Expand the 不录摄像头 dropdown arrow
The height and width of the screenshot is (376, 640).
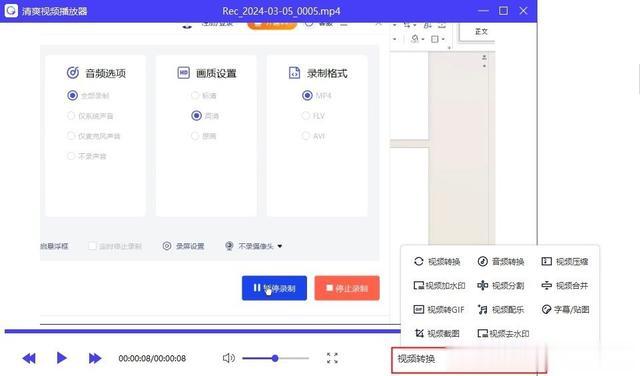[x=280, y=246]
